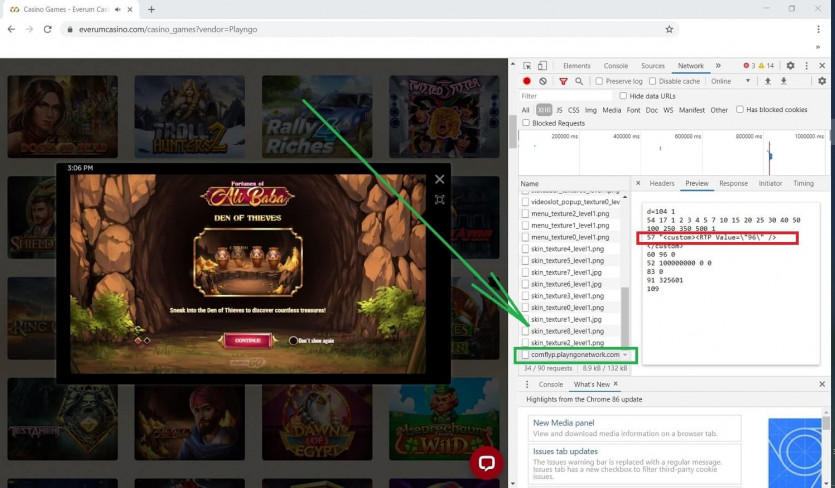The image size is (835, 488).
Task: Open Chrome's three-dot menu
Action: (818, 29)
